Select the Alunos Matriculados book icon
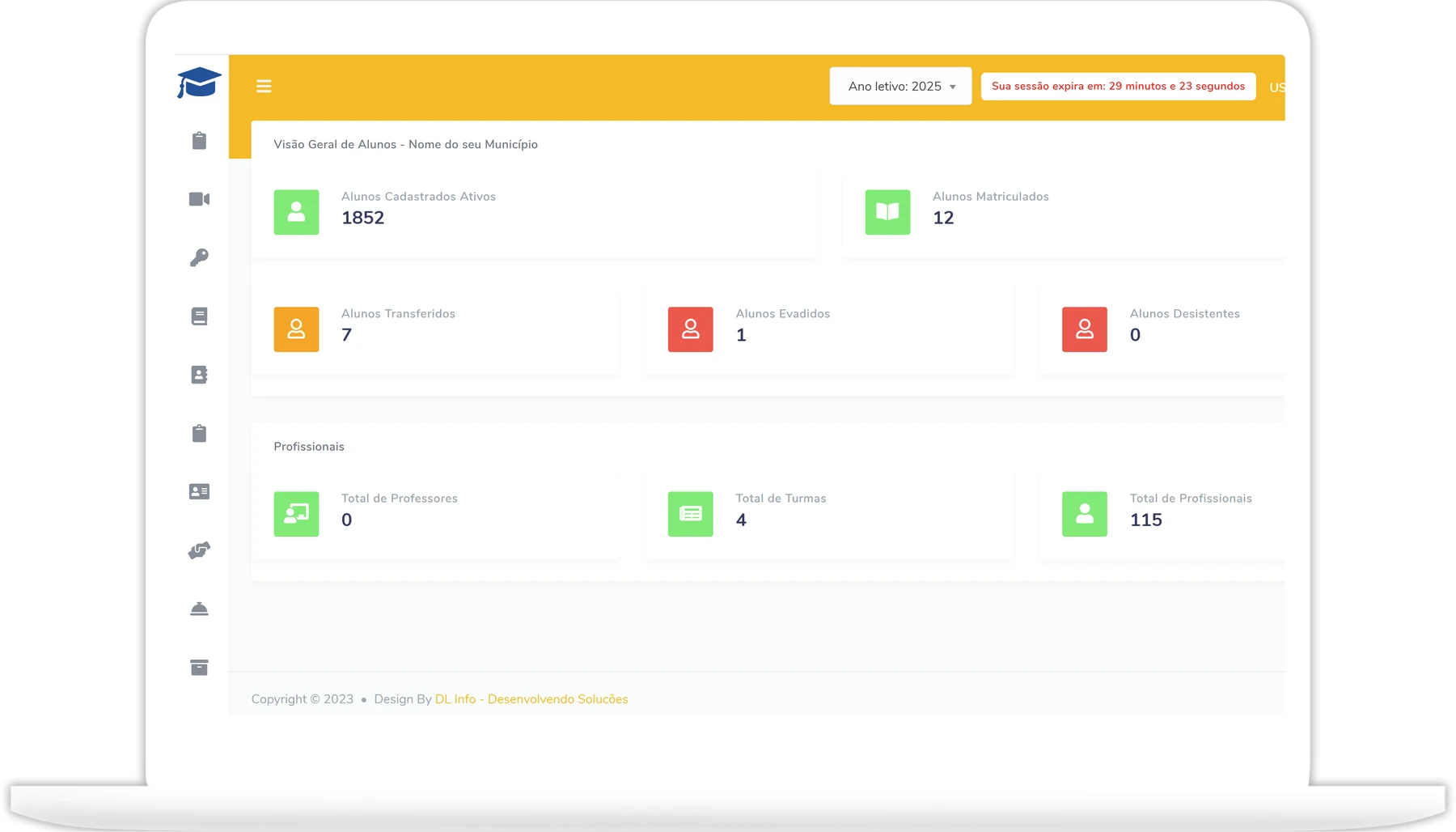This screenshot has height=832, width=1456. click(887, 212)
